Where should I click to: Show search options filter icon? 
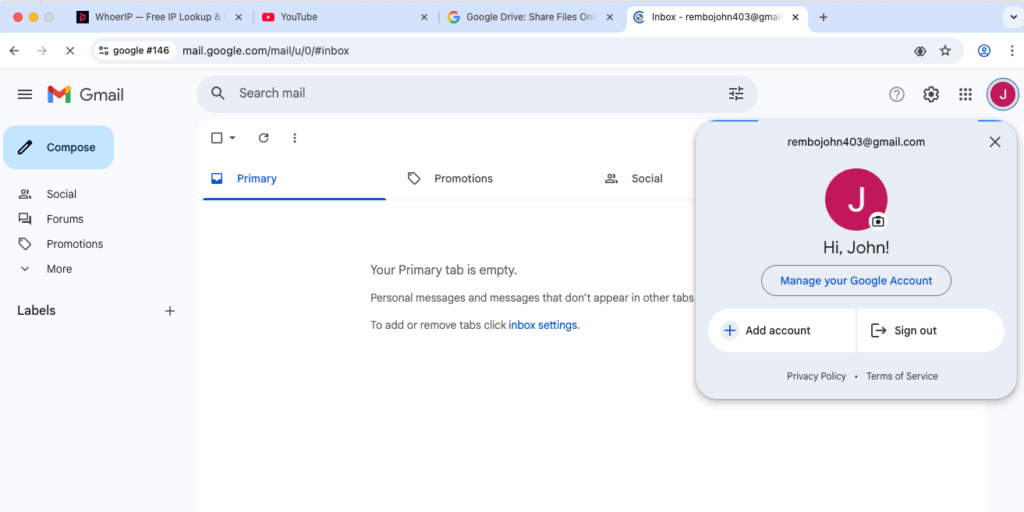click(x=736, y=93)
